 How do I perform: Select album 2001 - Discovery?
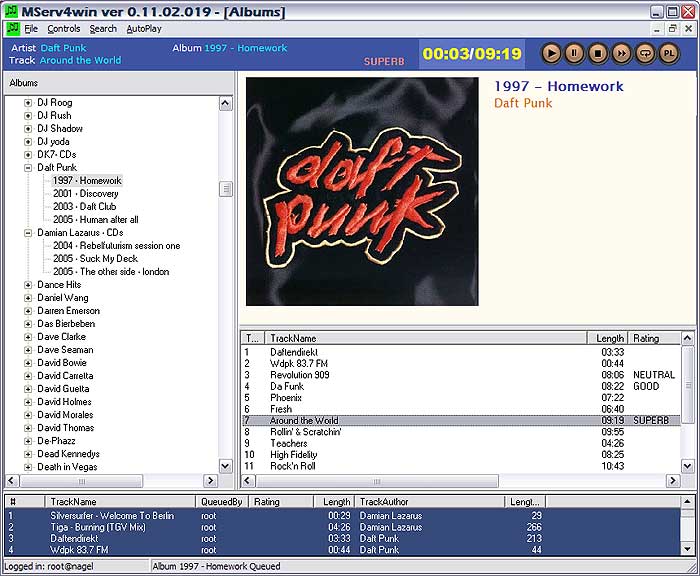(x=86, y=194)
